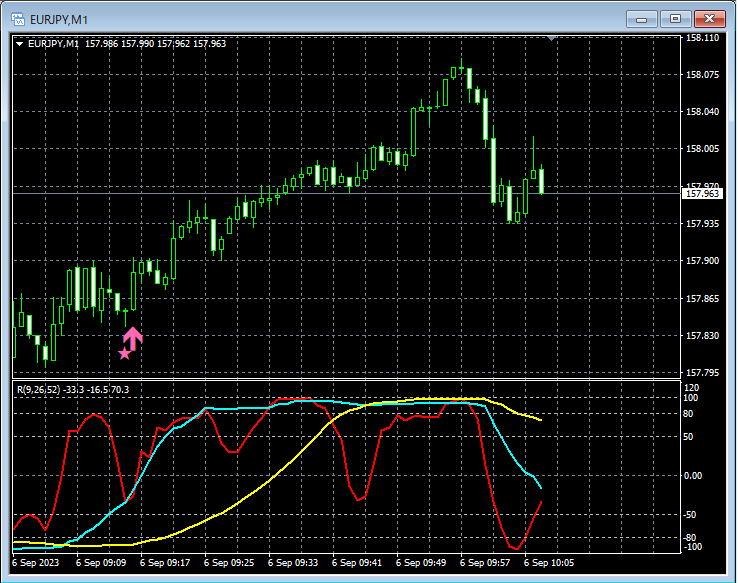Click the 6 Sep 2023 time label

click(36, 563)
